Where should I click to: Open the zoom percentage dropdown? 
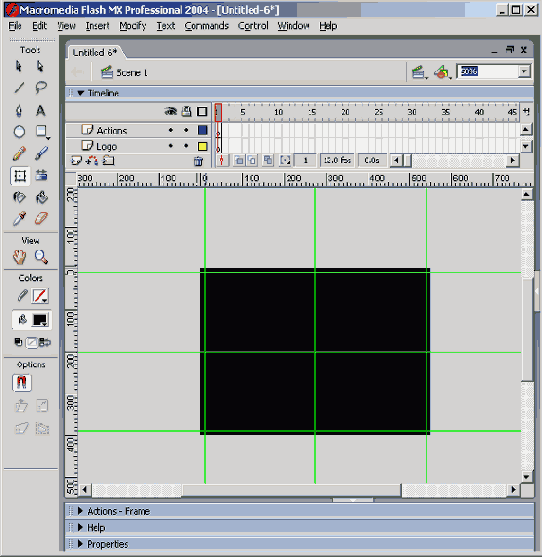[x=524, y=71]
